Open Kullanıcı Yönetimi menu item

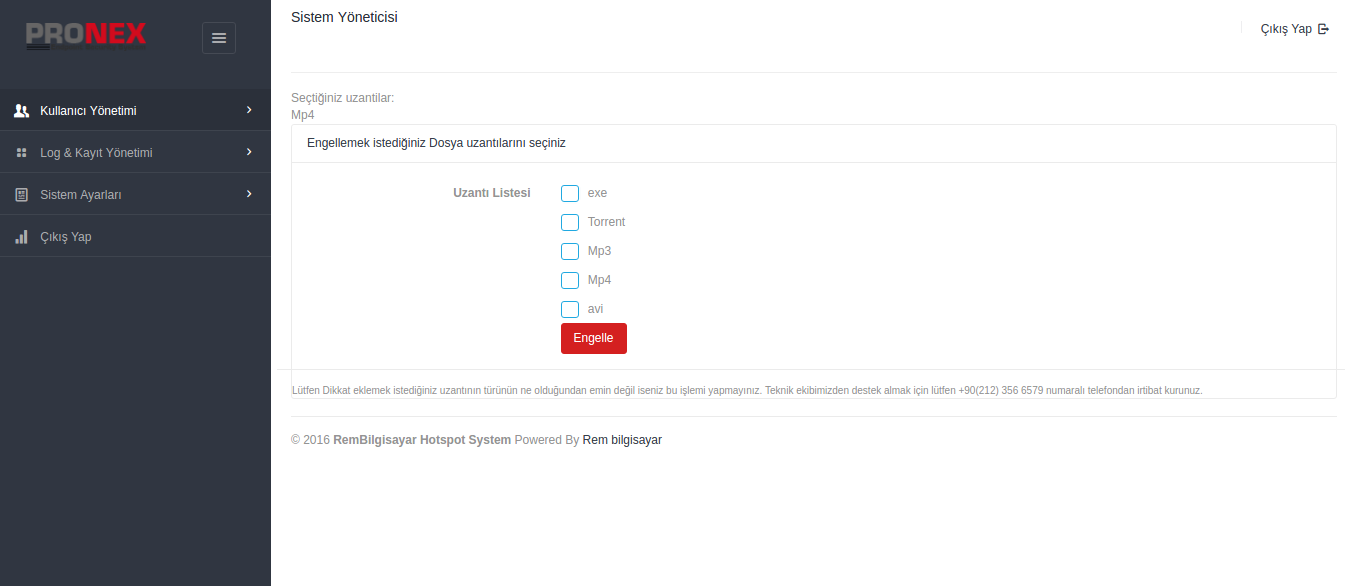click(135, 111)
